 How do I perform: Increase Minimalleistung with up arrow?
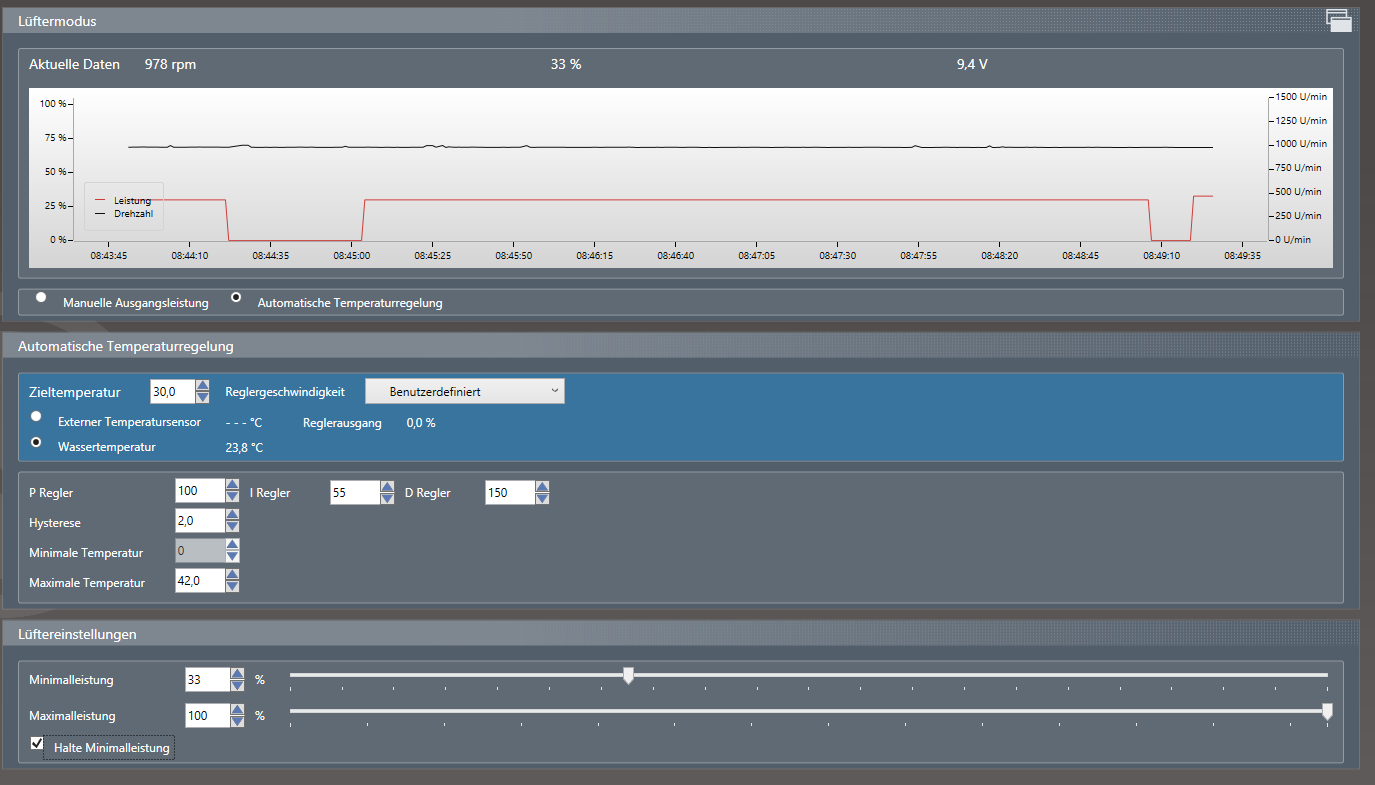237,674
